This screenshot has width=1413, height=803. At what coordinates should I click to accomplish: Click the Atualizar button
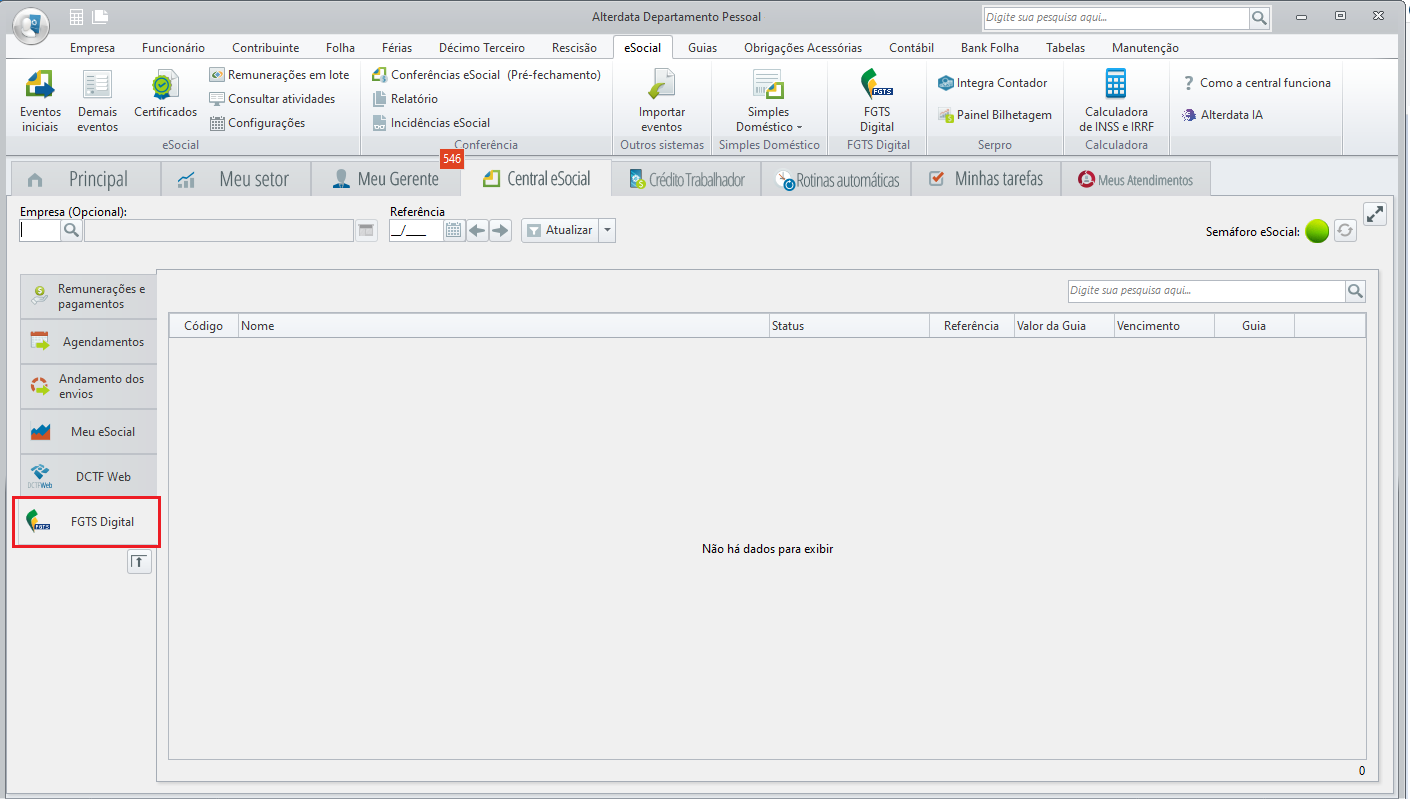tap(560, 230)
